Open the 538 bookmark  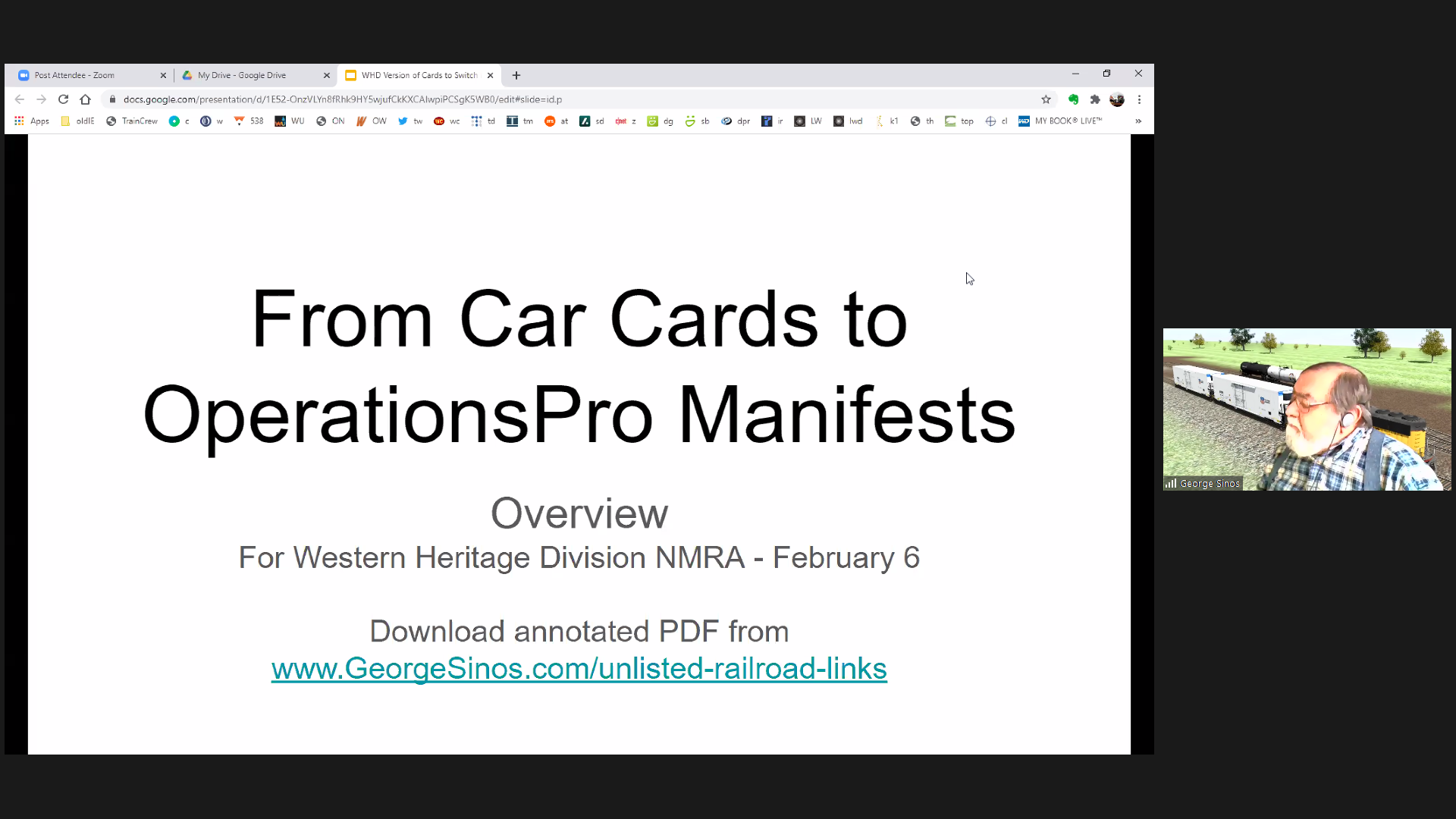(249, 121)
